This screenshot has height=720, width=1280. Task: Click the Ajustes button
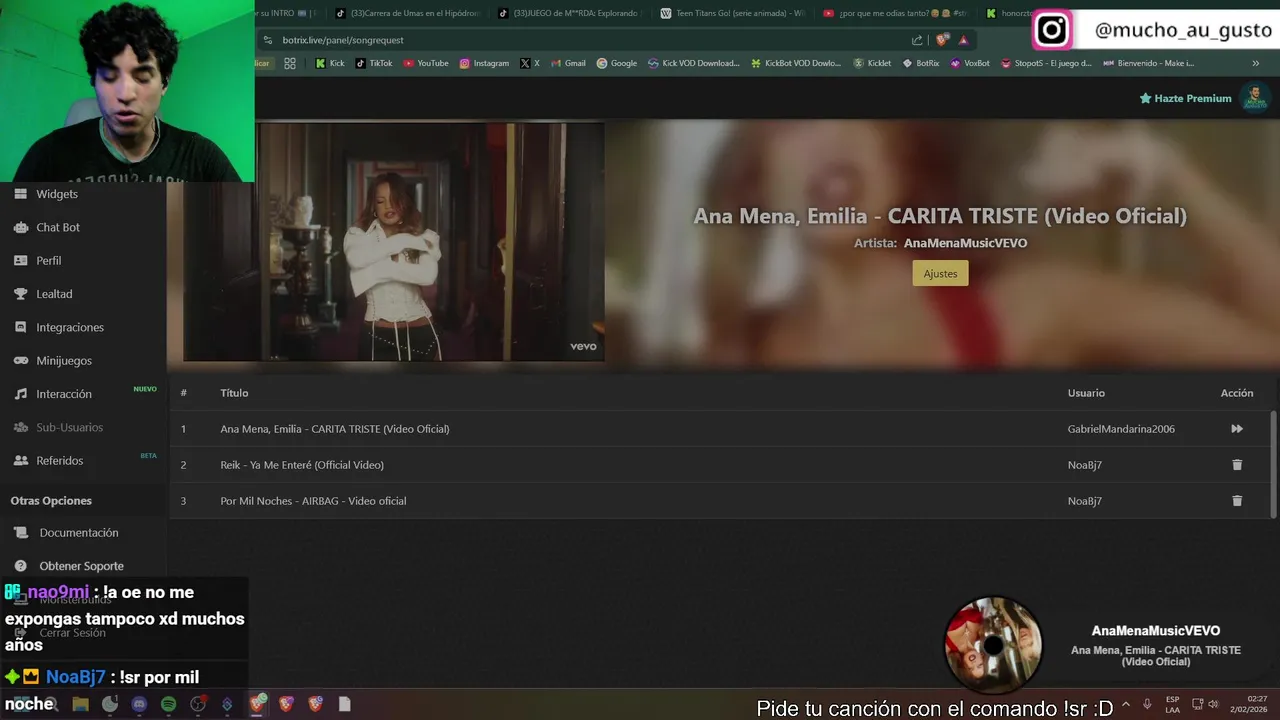click(x=940, y=273)
